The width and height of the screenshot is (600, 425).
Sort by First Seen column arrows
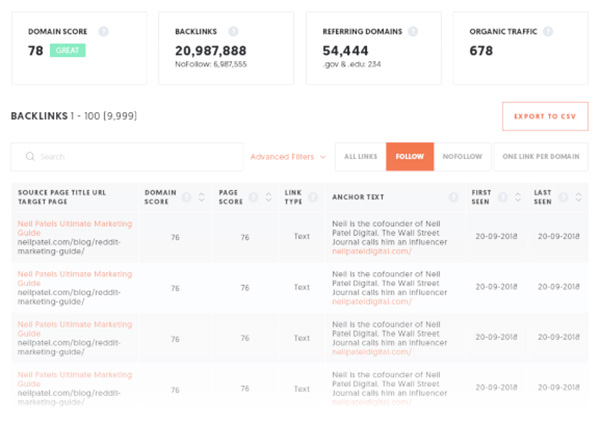(513, 197)
